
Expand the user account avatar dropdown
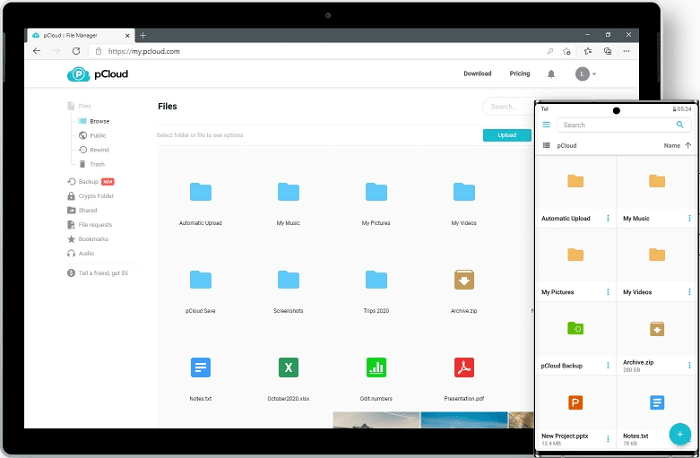[586, 74]
